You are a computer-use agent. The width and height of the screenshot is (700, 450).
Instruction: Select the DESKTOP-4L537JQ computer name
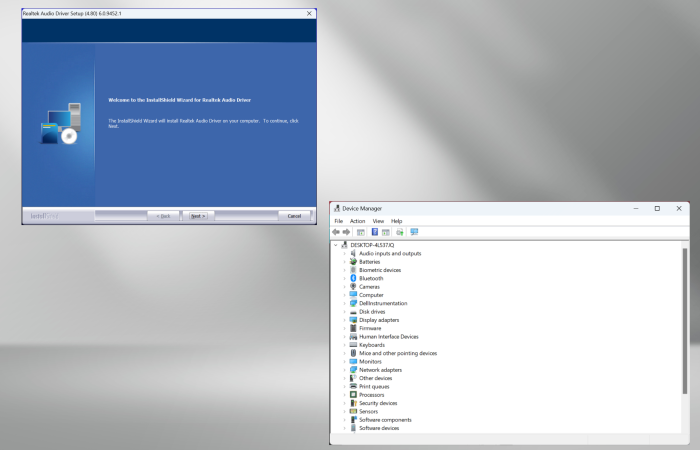coord(372,245)
